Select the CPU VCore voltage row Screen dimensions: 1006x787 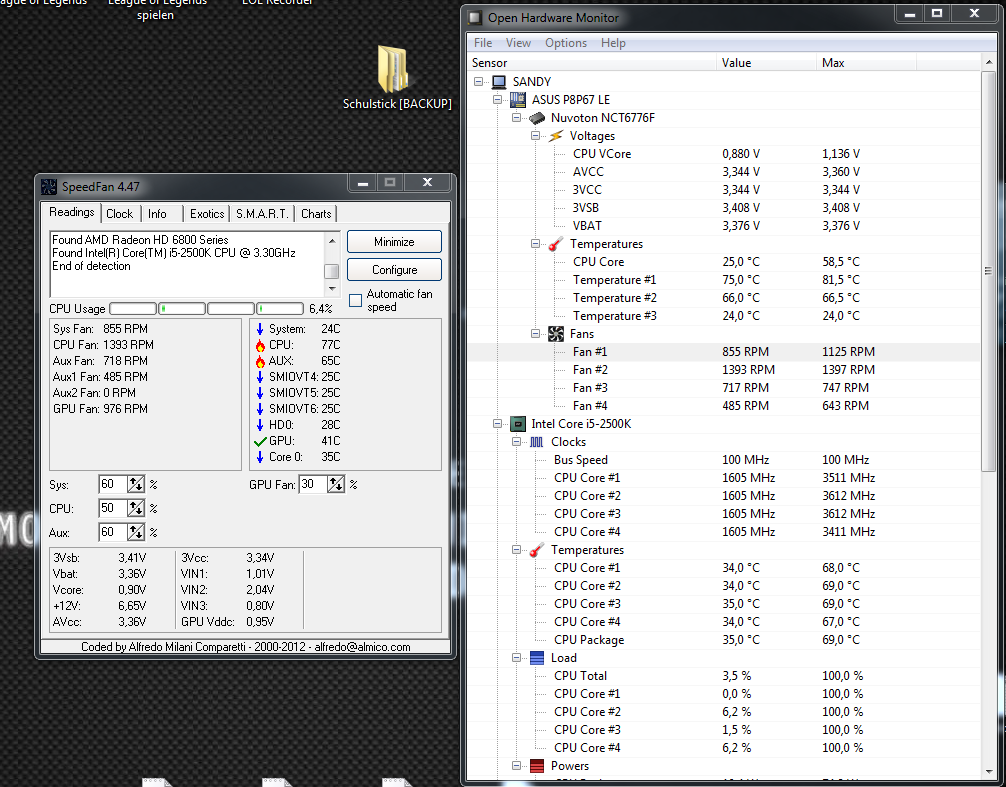(724, 154)
